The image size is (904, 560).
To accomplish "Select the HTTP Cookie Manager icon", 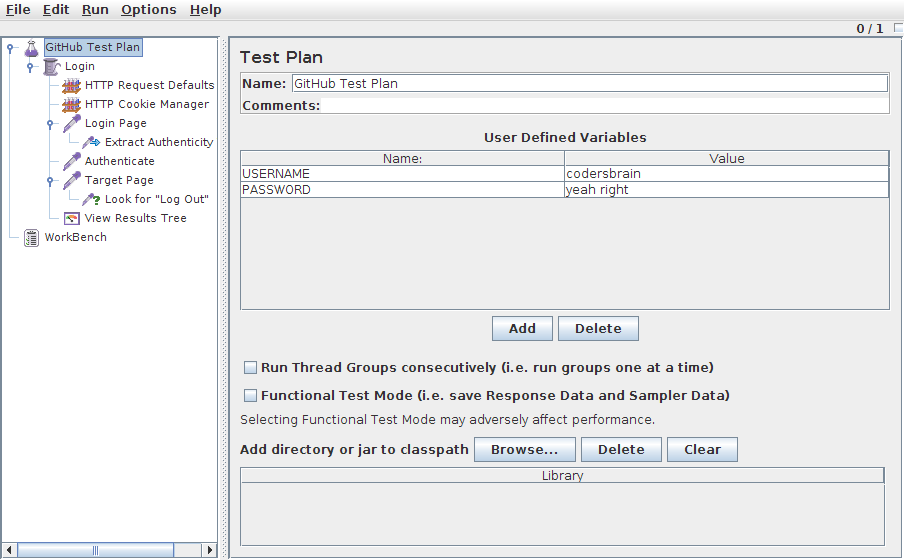I will point(71,104).
